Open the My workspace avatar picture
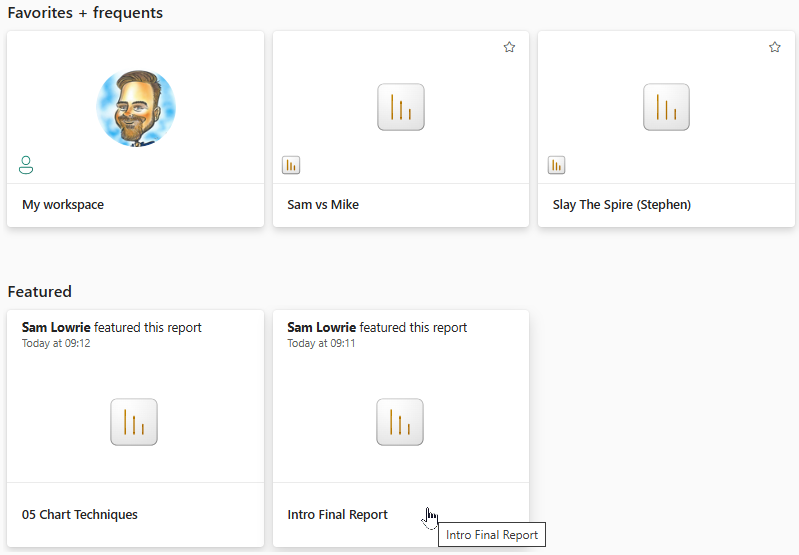 (x=136, y=108)
